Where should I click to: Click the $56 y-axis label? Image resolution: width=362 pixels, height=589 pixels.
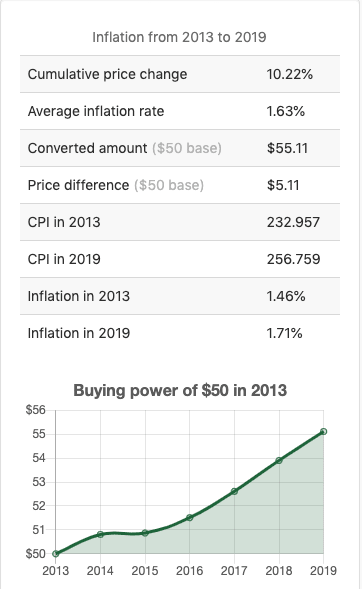point(35,410)
